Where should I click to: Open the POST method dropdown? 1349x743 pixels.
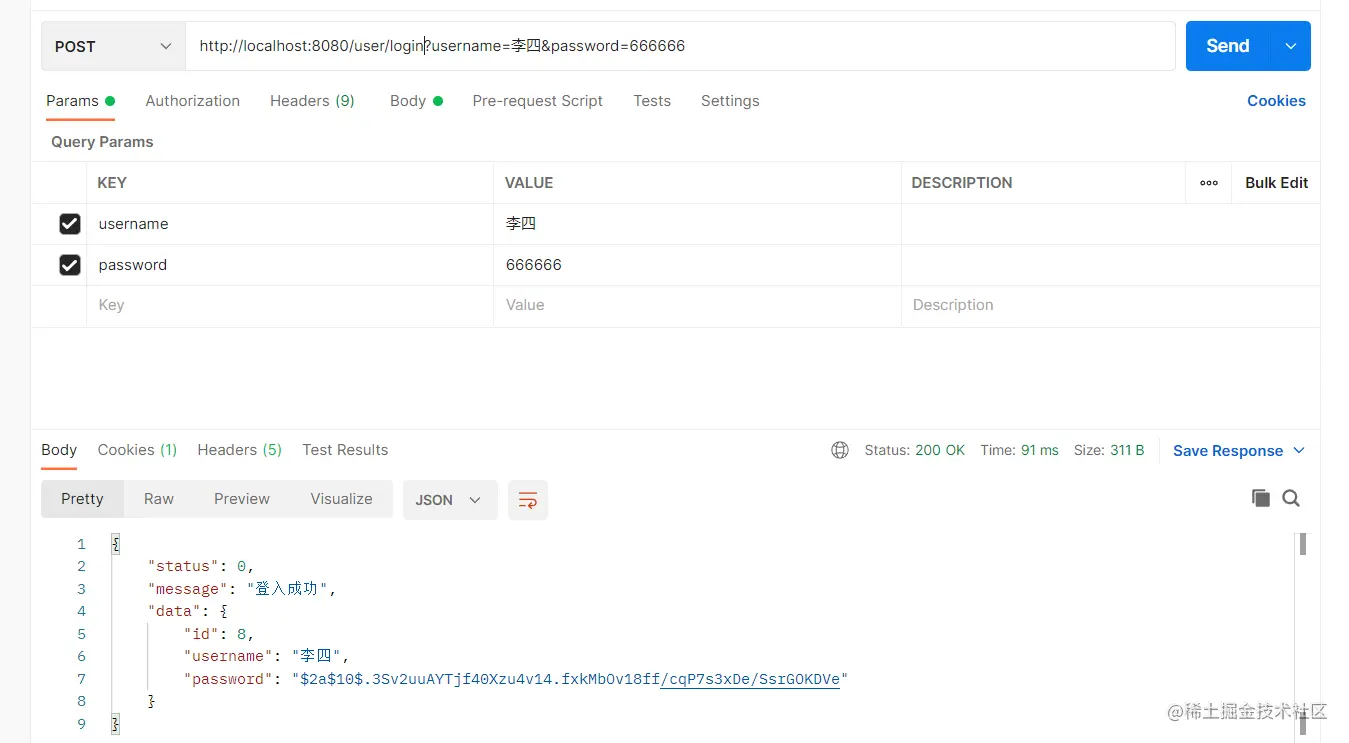(113, 46)
